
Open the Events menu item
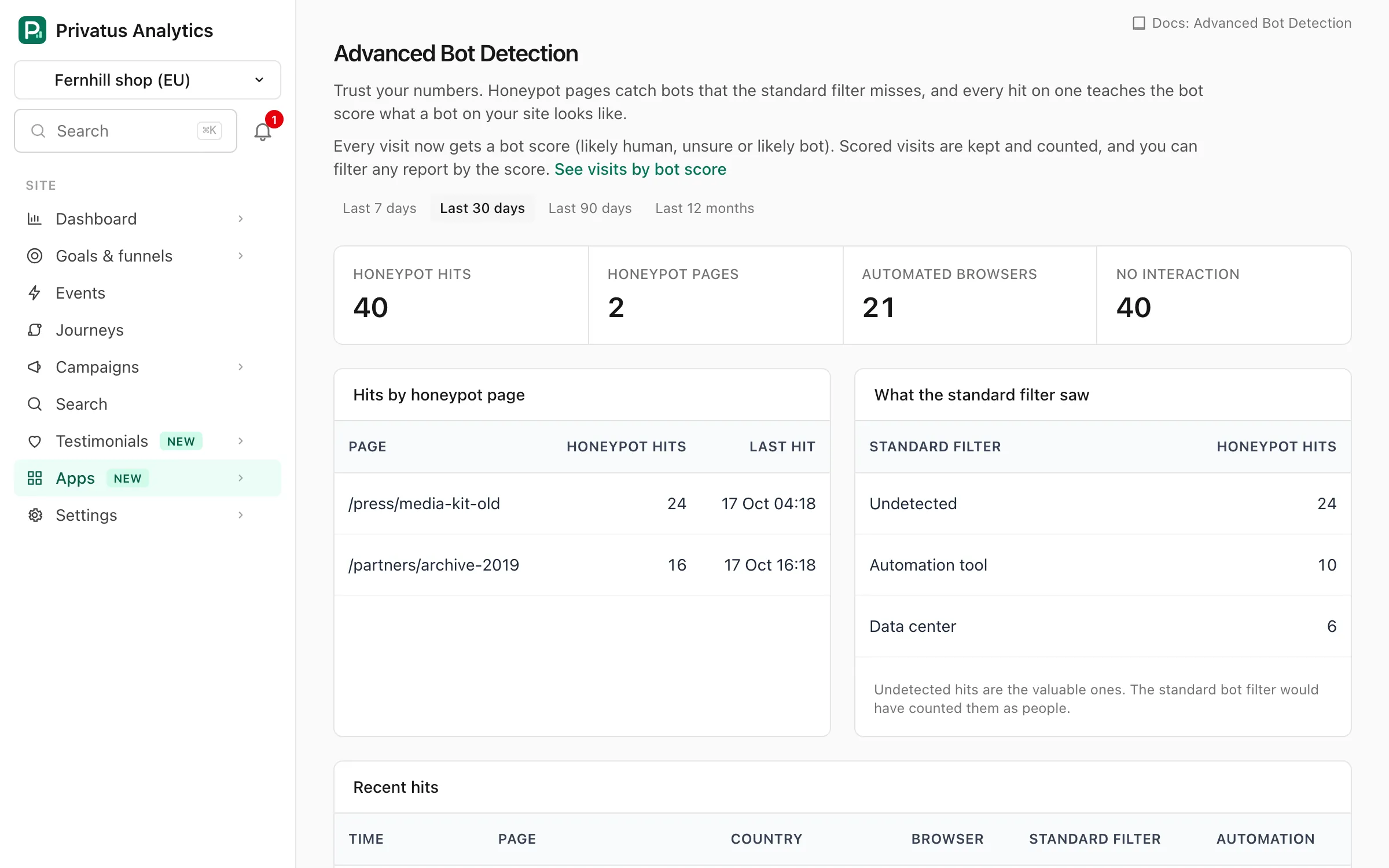click(148, 293)
